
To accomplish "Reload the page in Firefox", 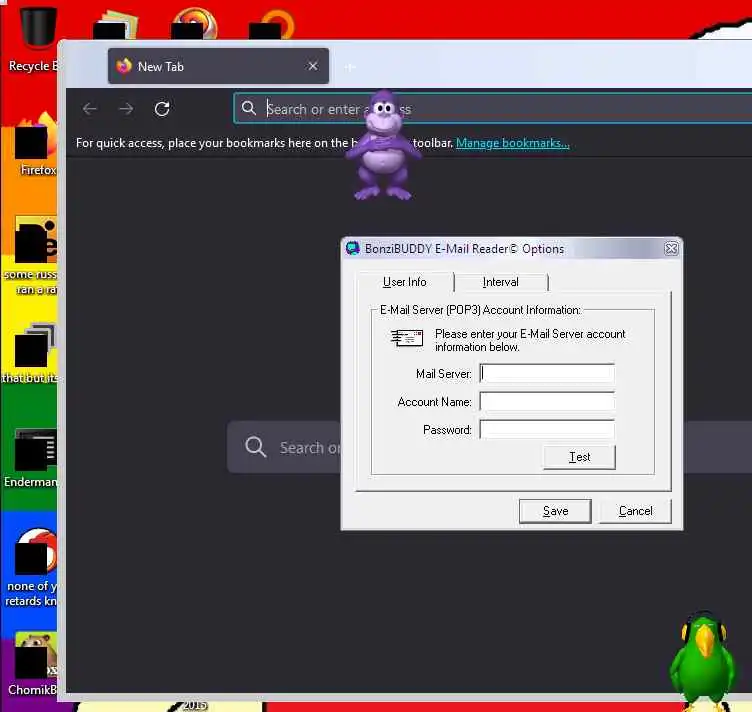I will [x=162, y=109].
